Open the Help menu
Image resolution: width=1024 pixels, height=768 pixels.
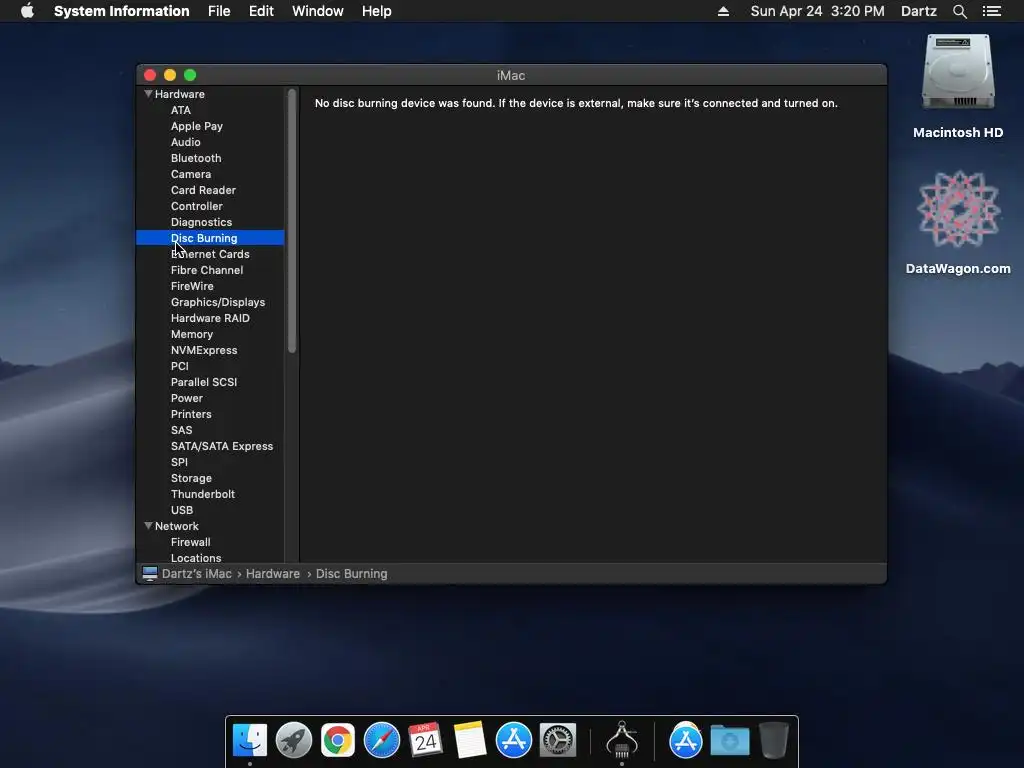click(377, 11)
